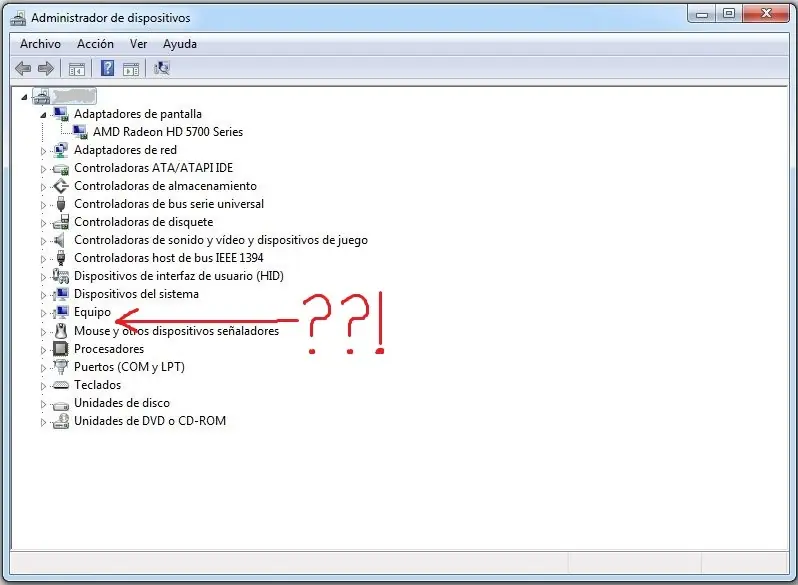The width and height of the screenshot is (798, 585).
Task: Minimize the Administrador de dispositivos window
Action: pos(702,14)
